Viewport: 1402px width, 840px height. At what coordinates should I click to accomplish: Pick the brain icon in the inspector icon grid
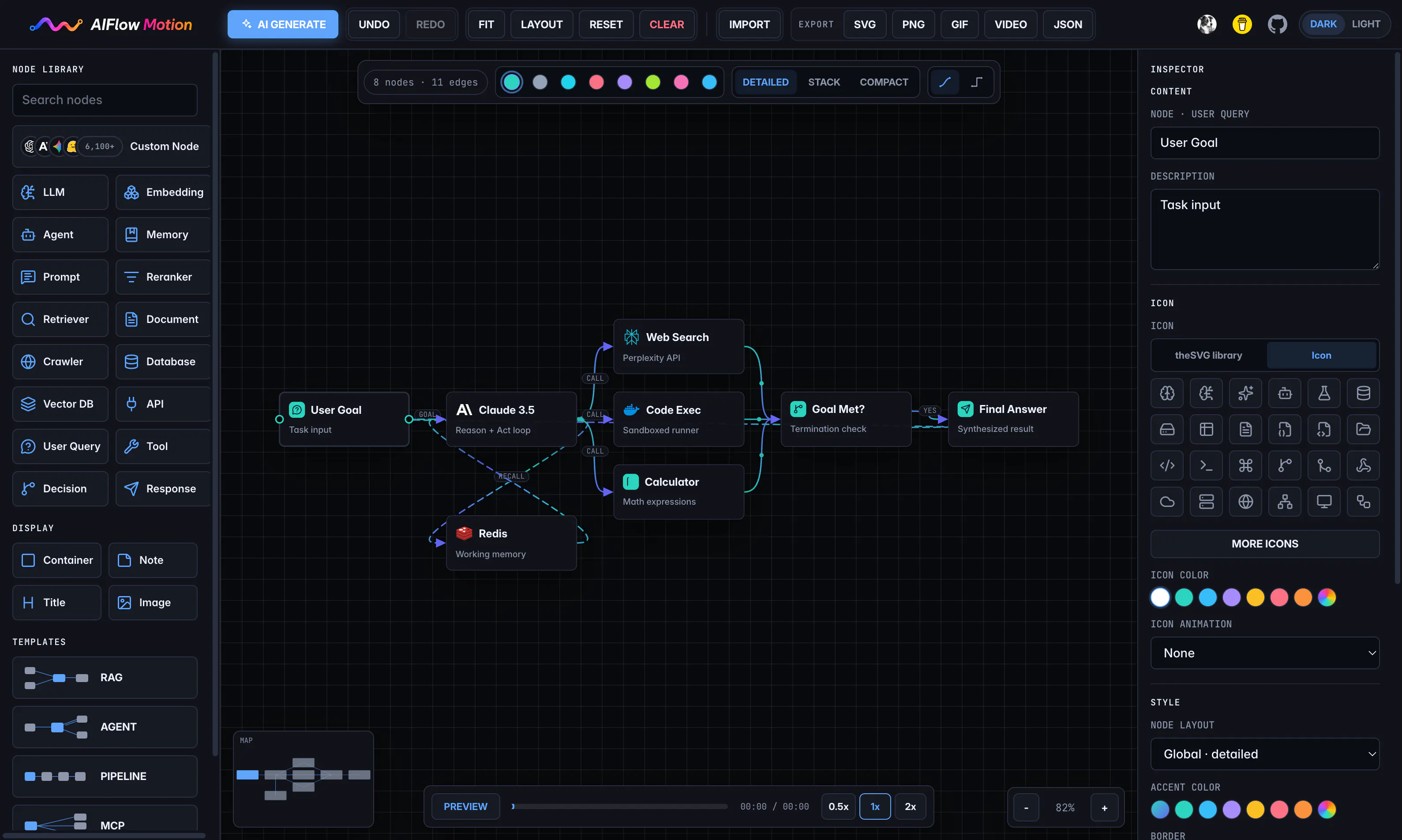(x=1166, y=393)
